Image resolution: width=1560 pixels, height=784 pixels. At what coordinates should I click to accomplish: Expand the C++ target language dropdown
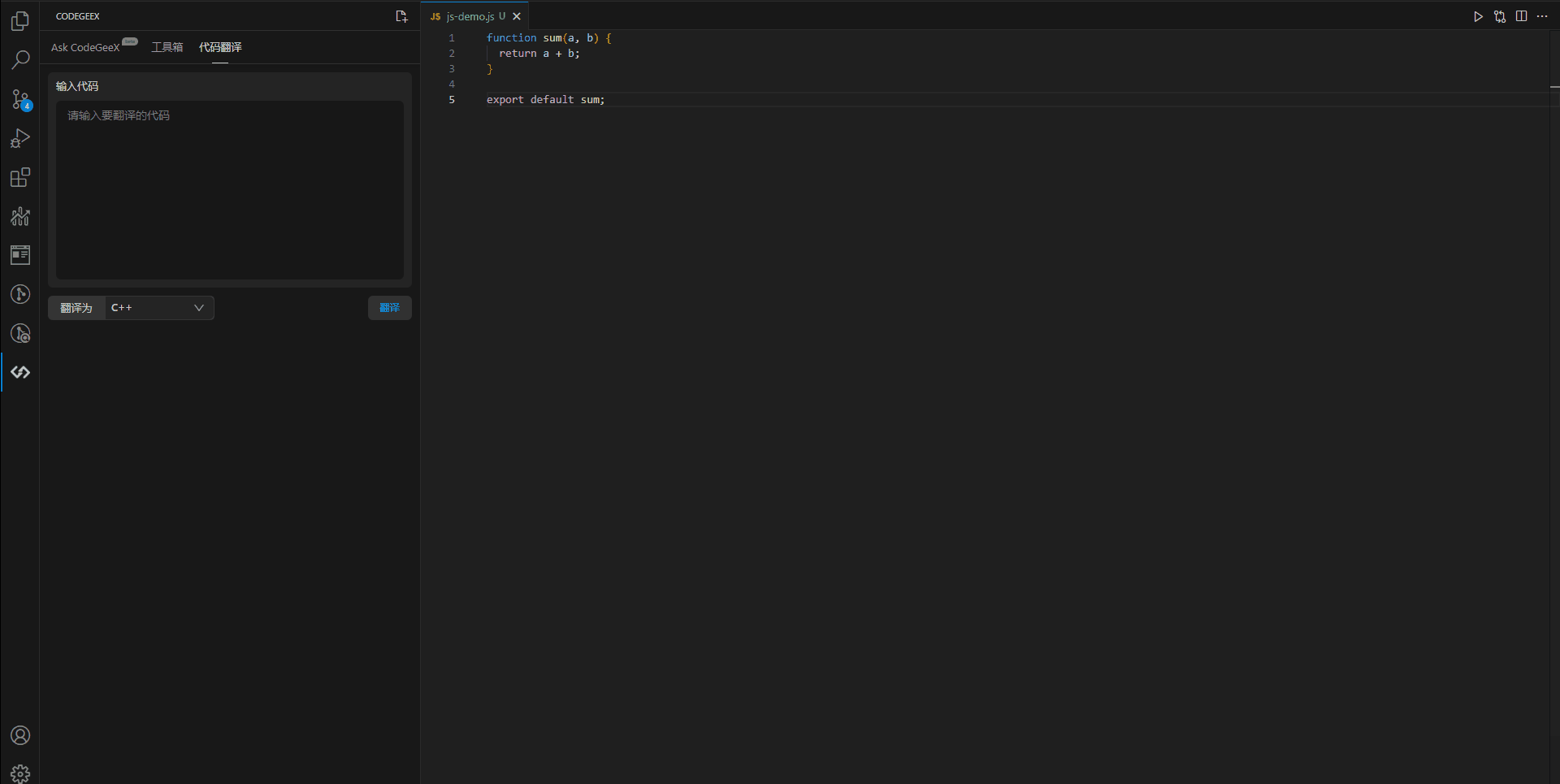(159, 308)
